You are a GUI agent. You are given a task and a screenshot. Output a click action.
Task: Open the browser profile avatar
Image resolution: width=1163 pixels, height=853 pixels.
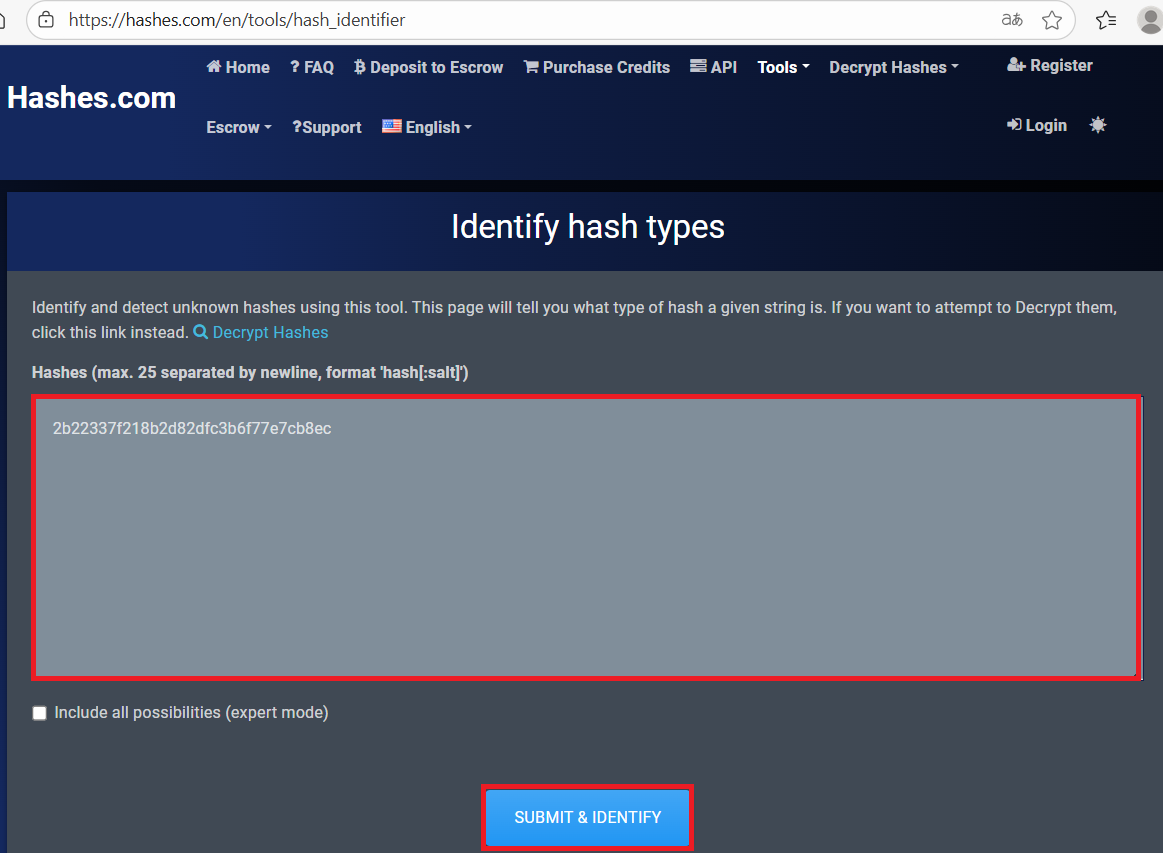pos(1150,20)
